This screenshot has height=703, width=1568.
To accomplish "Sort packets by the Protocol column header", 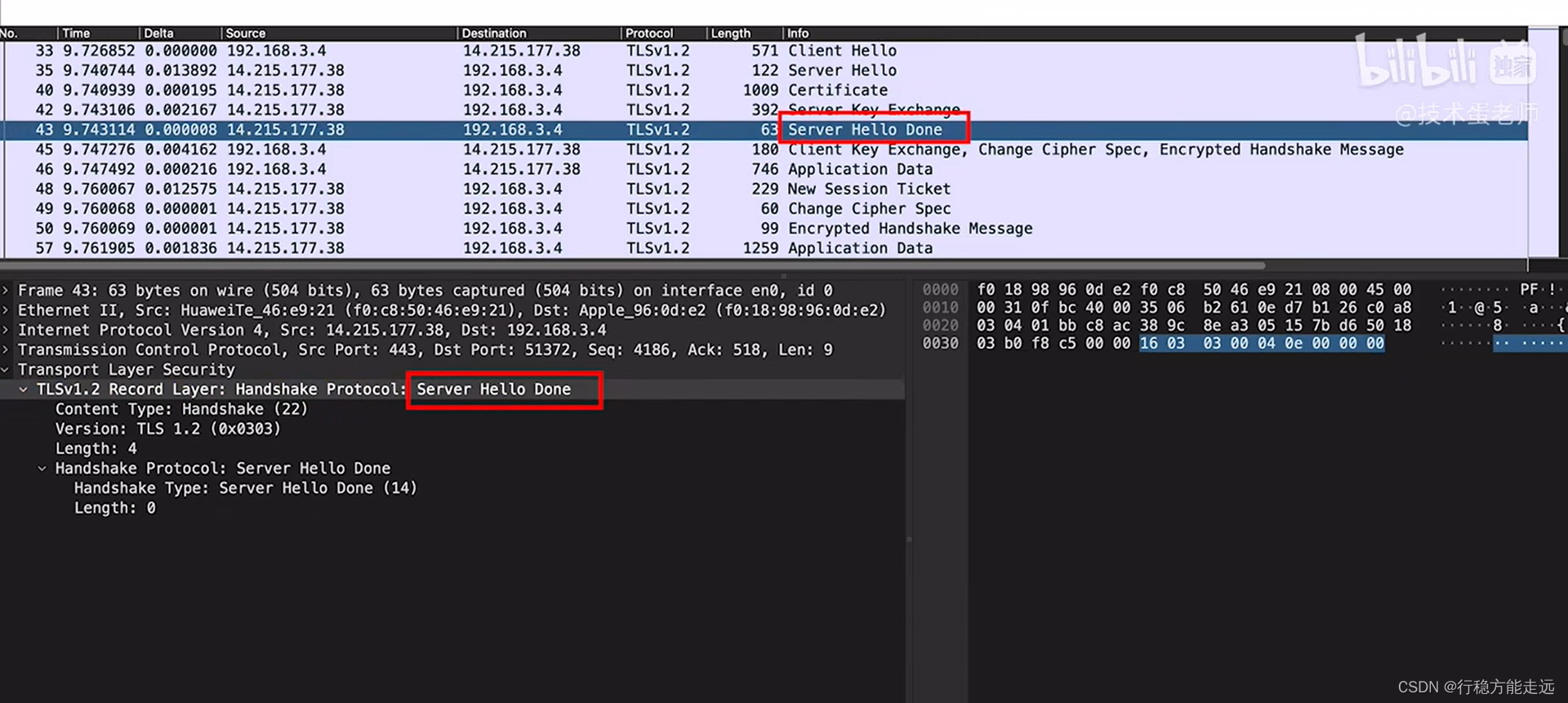I will pyautogui.click(x=664, y=33).
